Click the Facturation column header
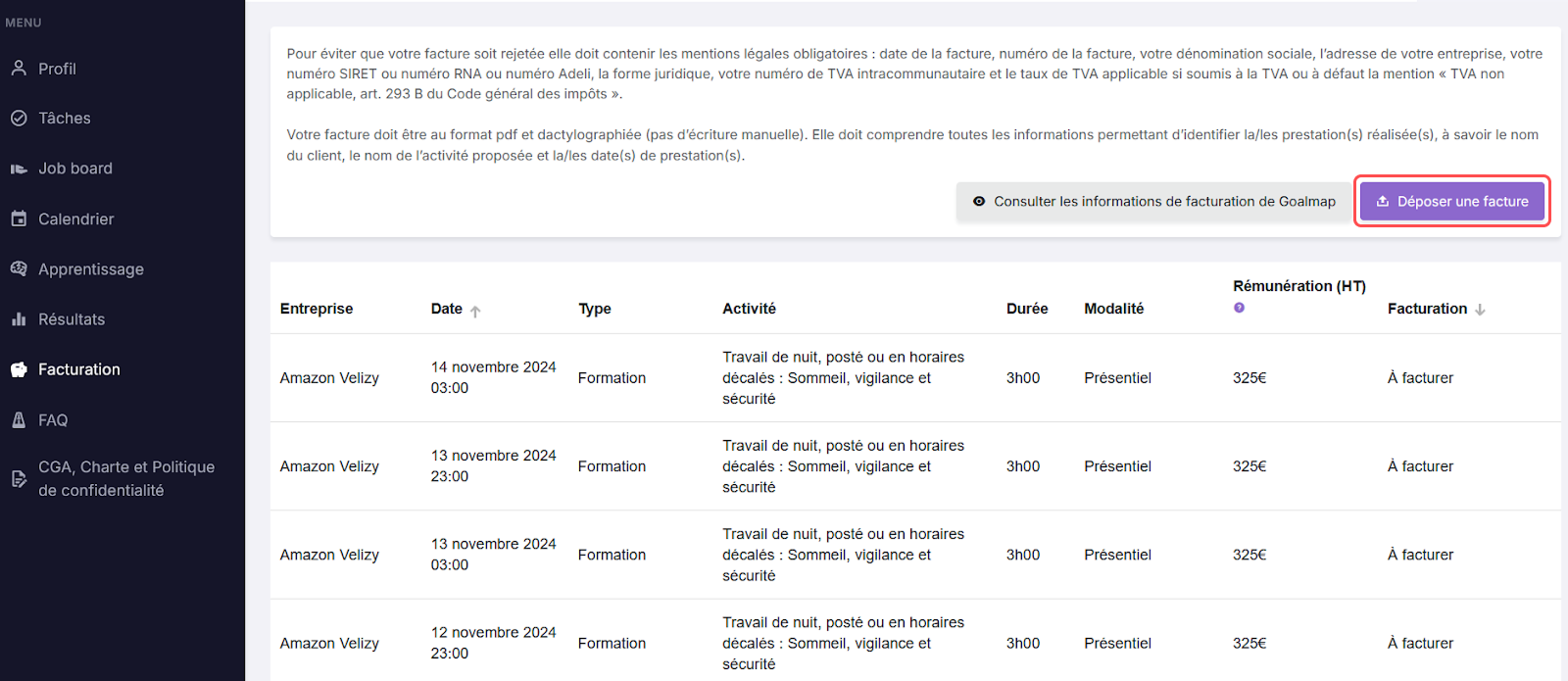Screen dimensions: 1568x681 click(1427, 309)
